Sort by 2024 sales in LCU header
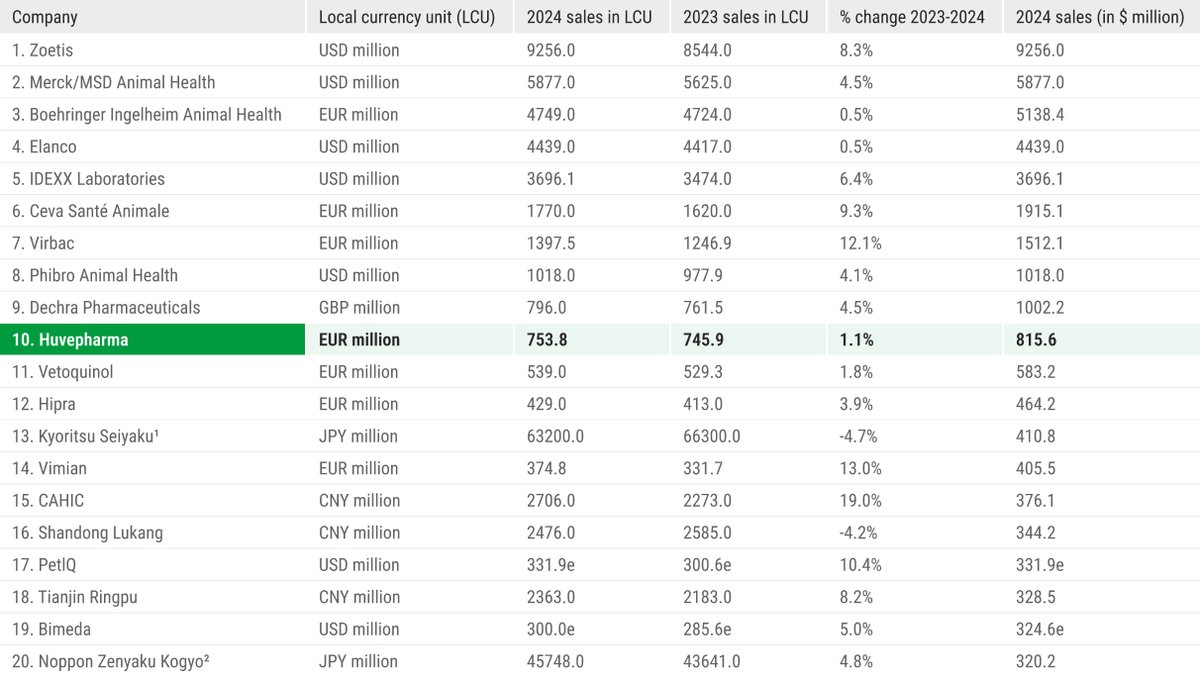This screenshot has height=677, width=1200. click(589, 17)
